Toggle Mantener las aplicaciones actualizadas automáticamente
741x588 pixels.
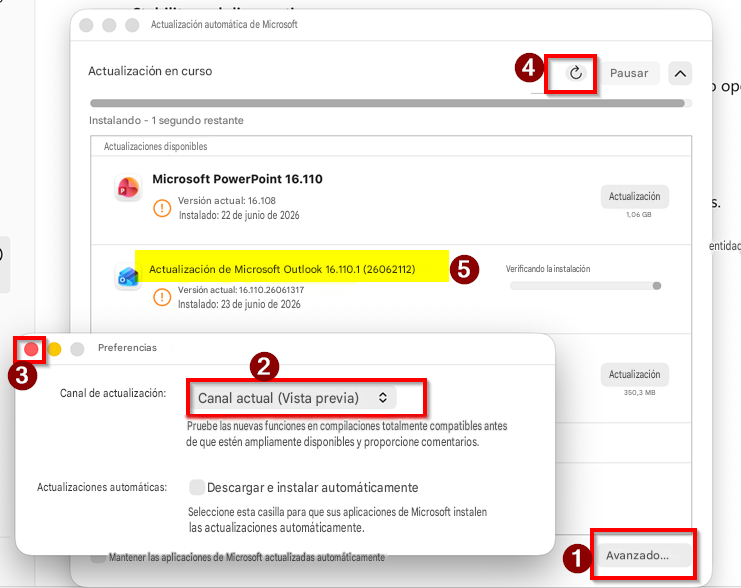pyautogui.click(x=98, y=558)
